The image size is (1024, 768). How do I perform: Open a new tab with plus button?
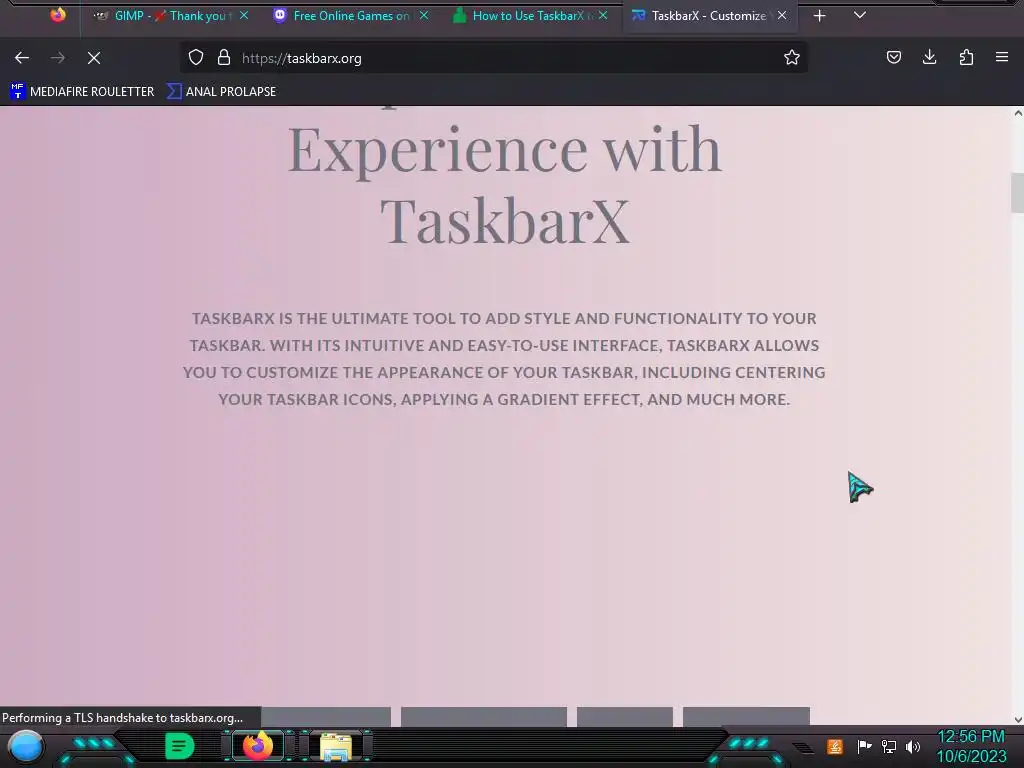820,16
